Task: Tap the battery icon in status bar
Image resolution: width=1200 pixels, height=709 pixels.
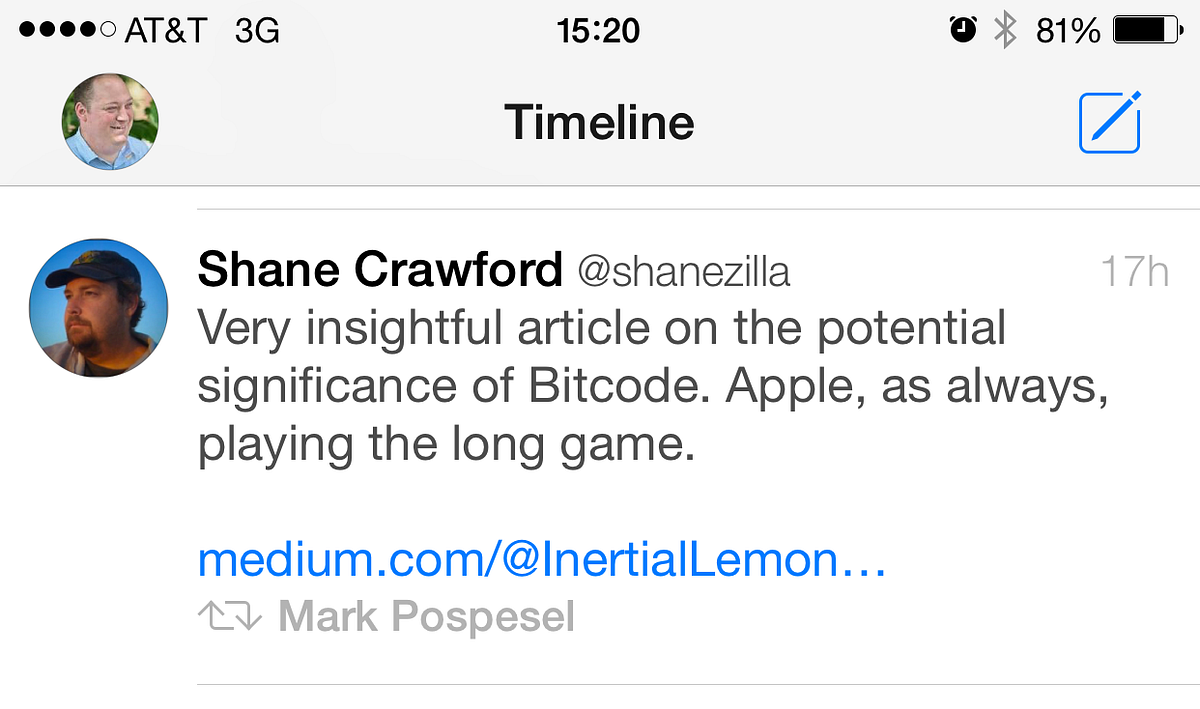Action: tap(1147, 31)
